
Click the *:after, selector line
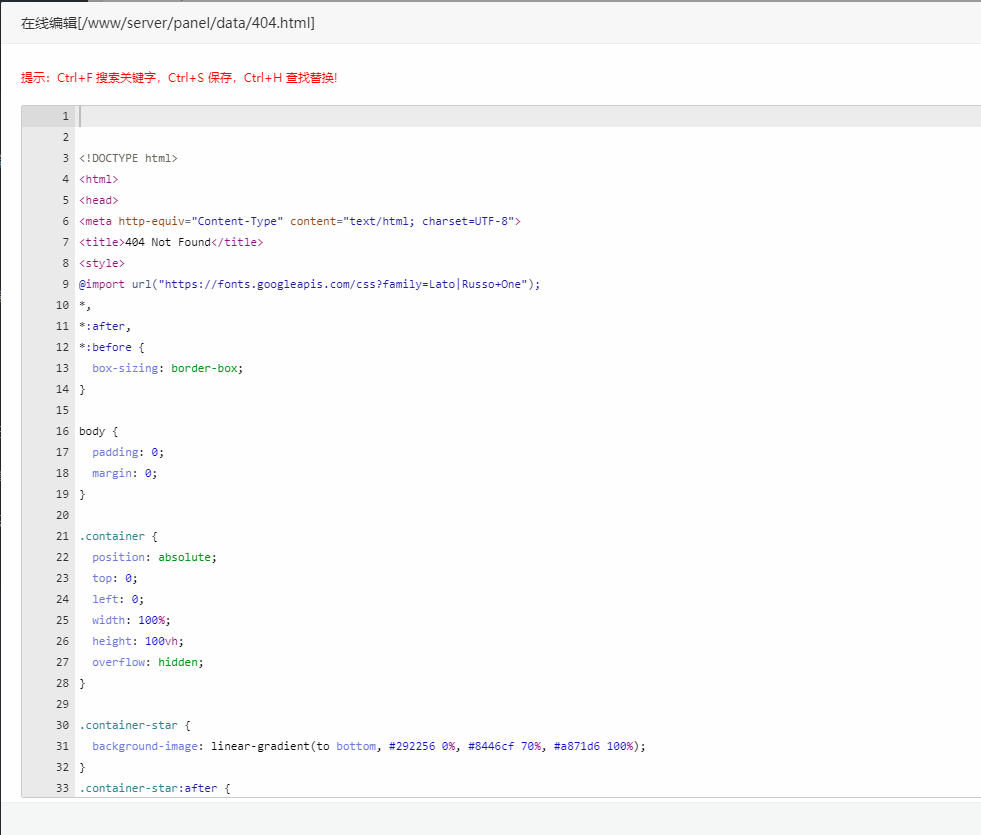click(105, 326)
